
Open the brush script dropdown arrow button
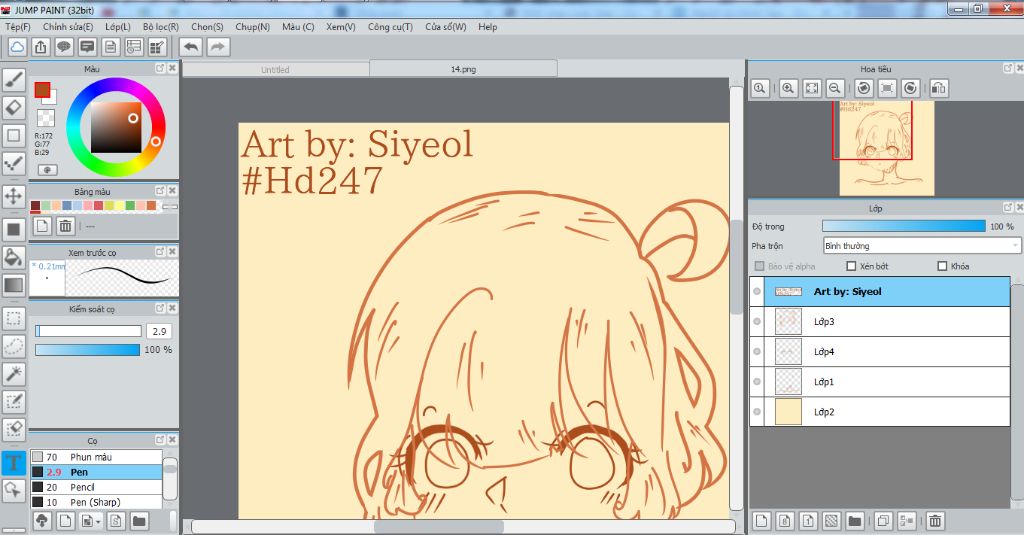[89, 521]
